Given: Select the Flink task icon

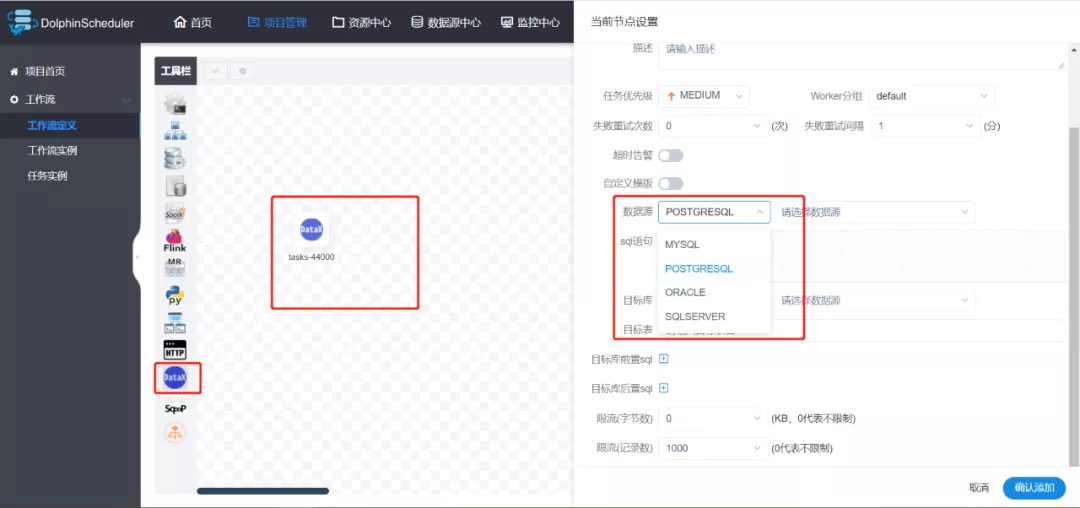Looking at the screenshot, I should click(175, 240).
